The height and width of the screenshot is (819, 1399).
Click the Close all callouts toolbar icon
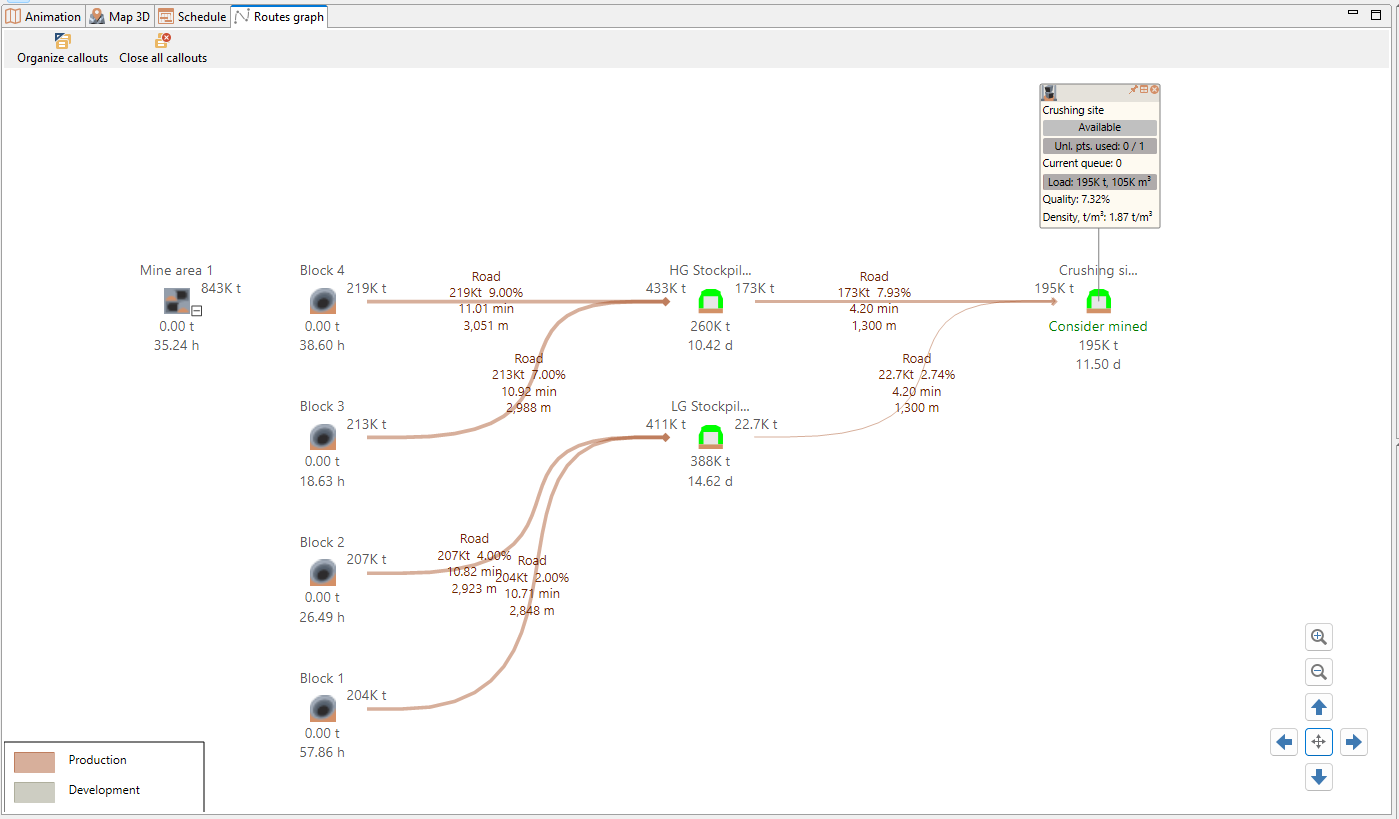(162, 41)
